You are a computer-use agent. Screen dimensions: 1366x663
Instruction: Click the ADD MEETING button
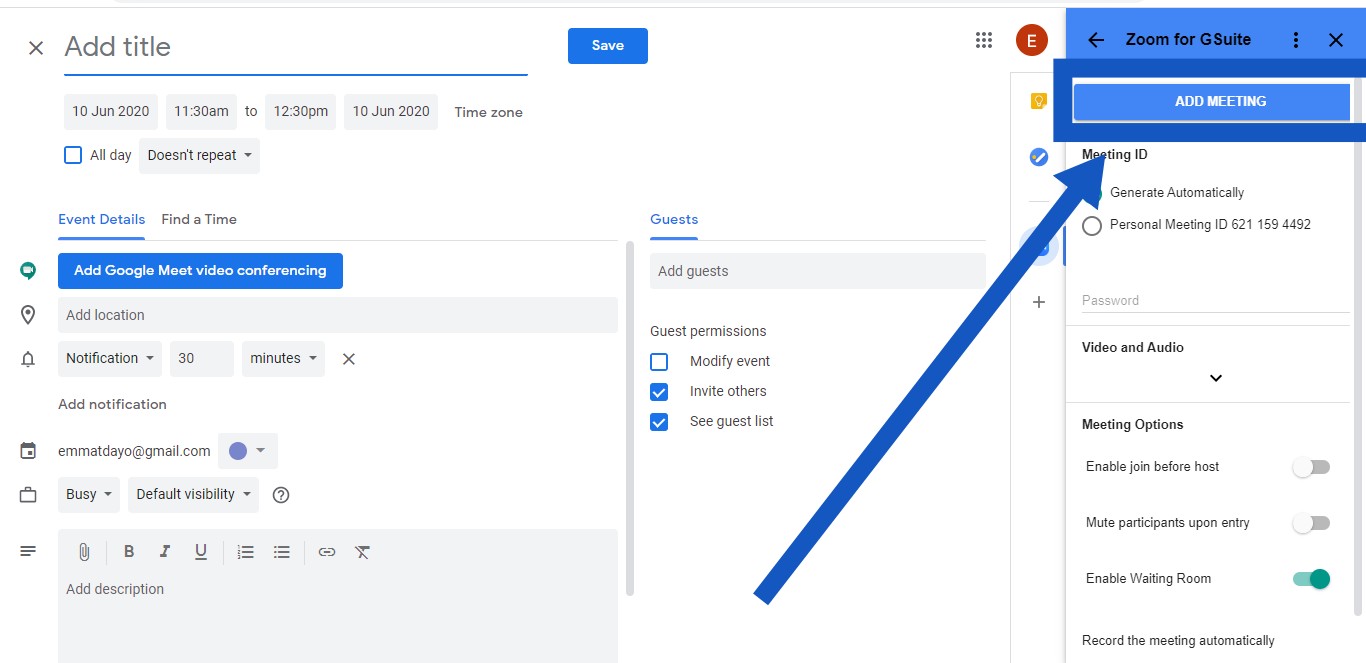click(1212, 102)
